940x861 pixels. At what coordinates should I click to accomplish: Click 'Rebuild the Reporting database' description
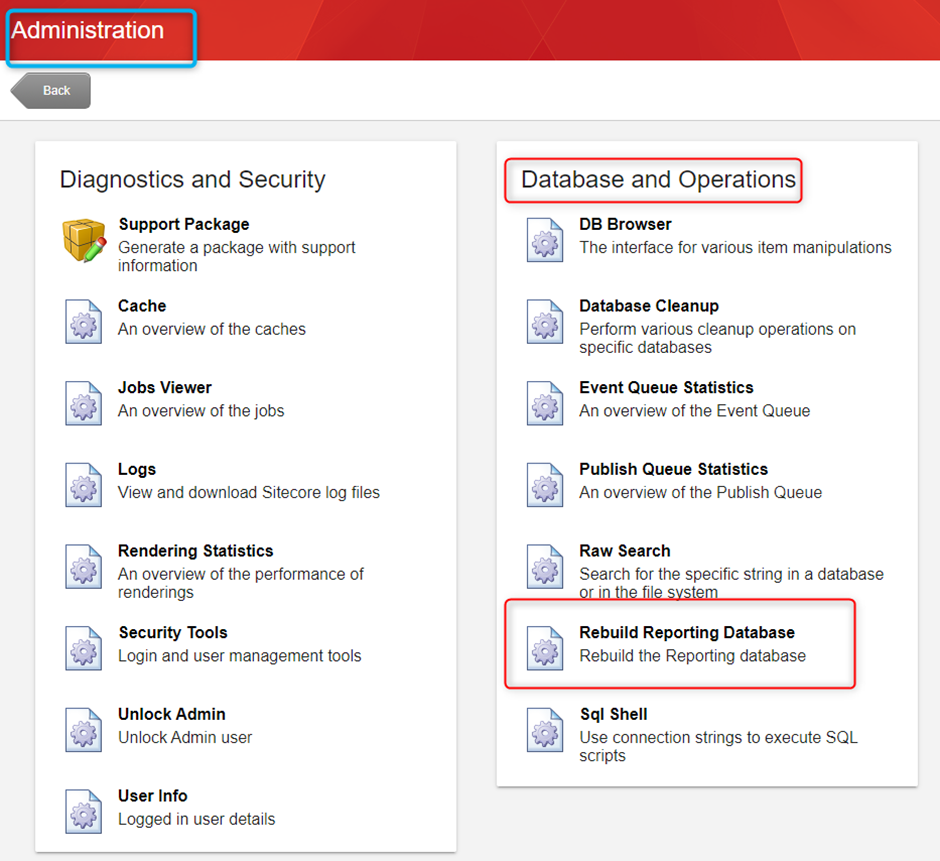tap(692, 656)
